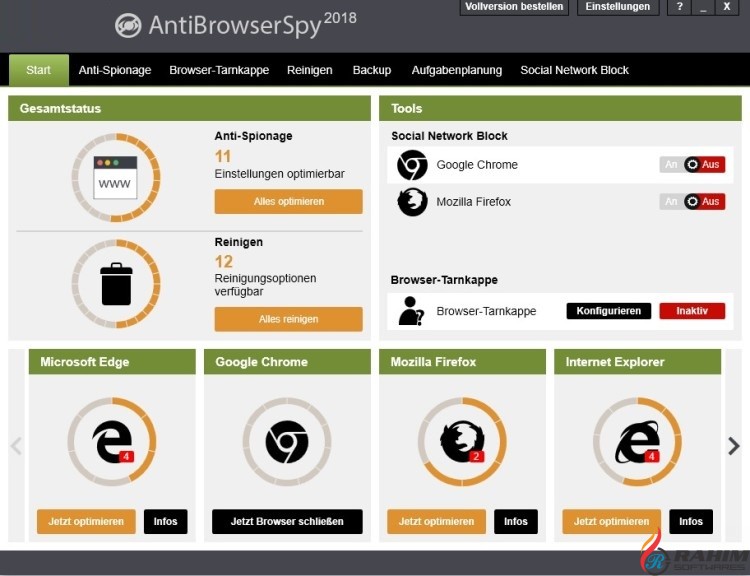Image resolution: width=750 pixels, height=576 pixels.
Task: Click 'Reinigungsoptionen verfügbar' text
Action: pyautogui.click(x=265, y=285)
